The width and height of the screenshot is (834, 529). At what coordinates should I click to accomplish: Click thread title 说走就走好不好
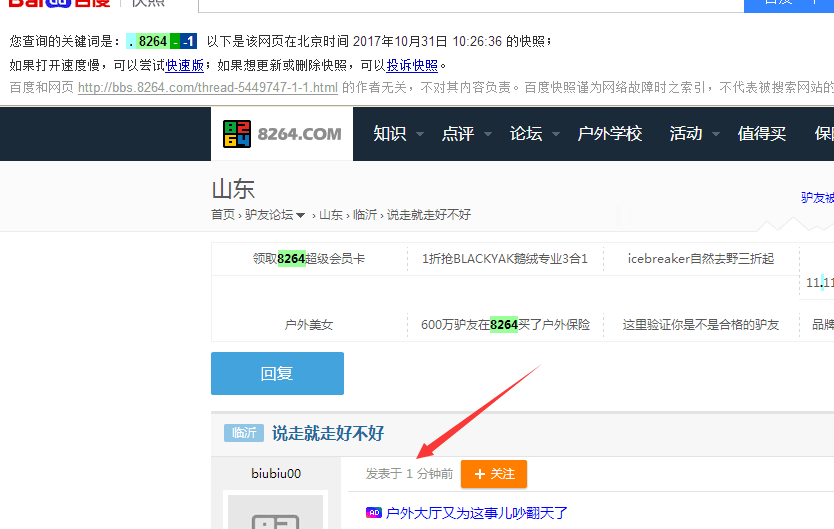[x=328, y=433]
